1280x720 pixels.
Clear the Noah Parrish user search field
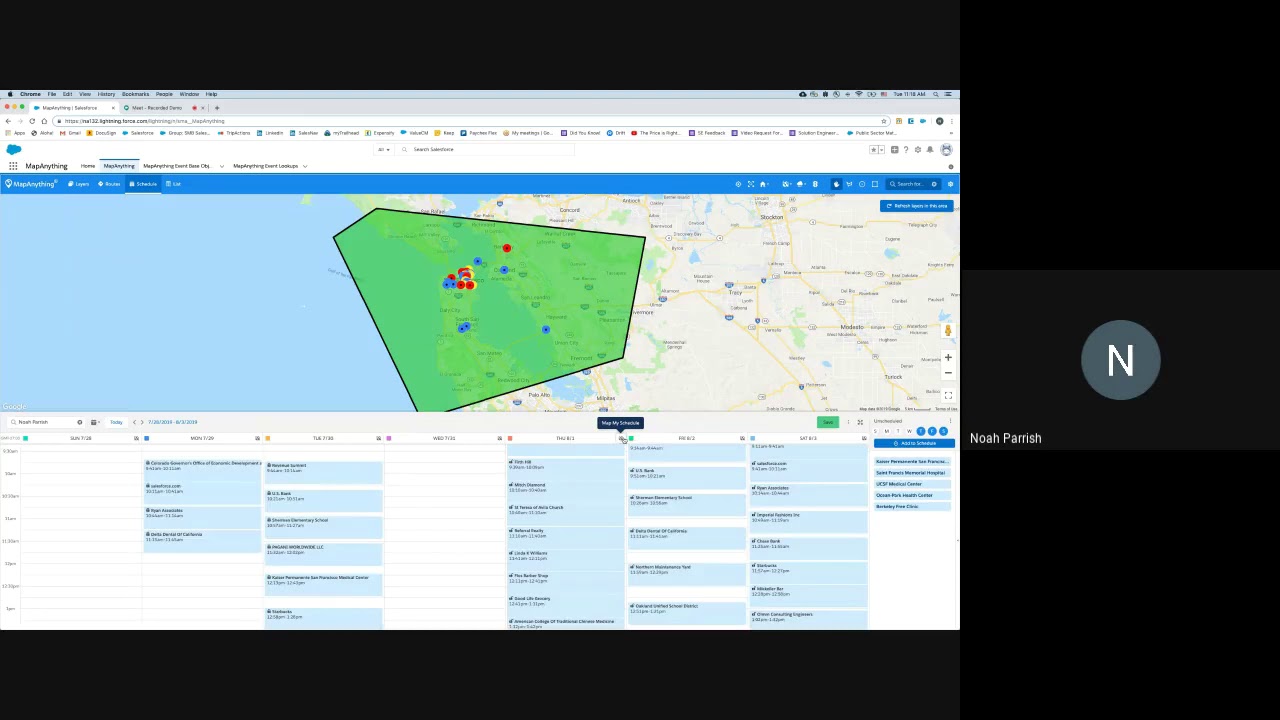point(80,422)
